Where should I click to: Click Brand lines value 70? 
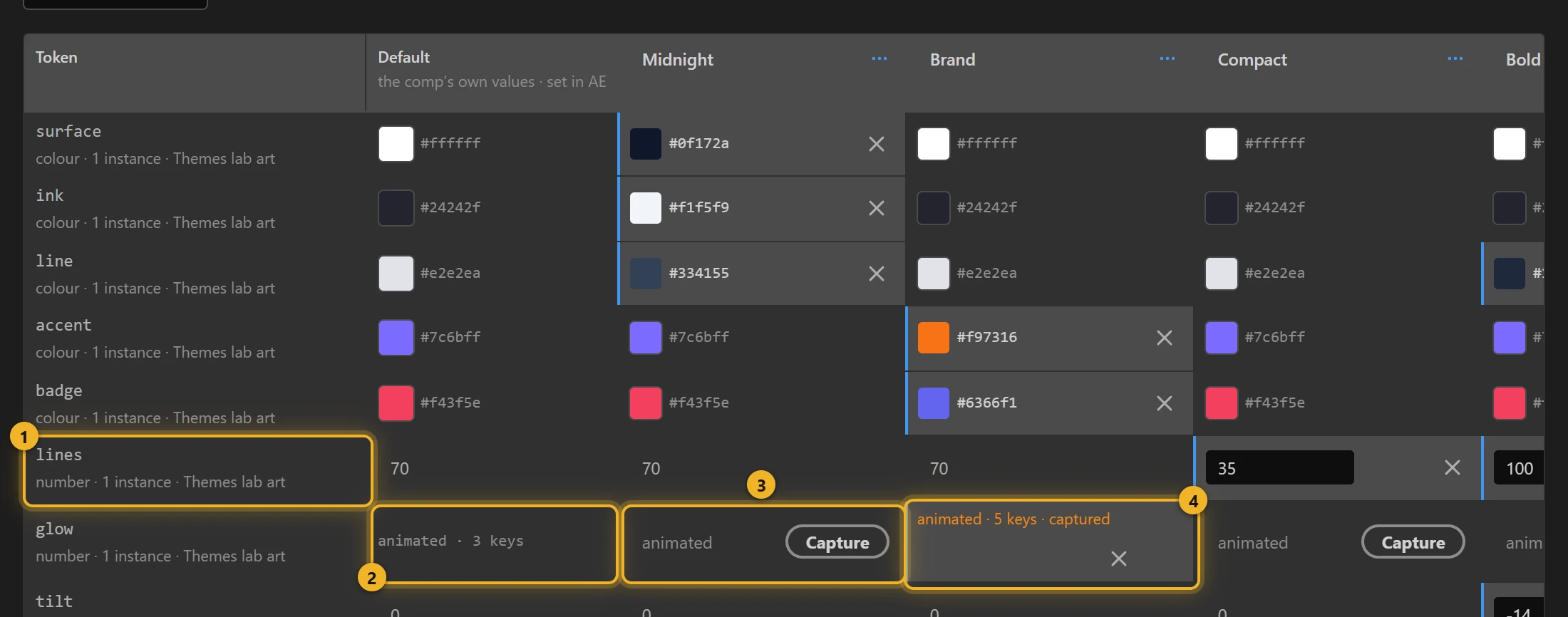[939, 469]
